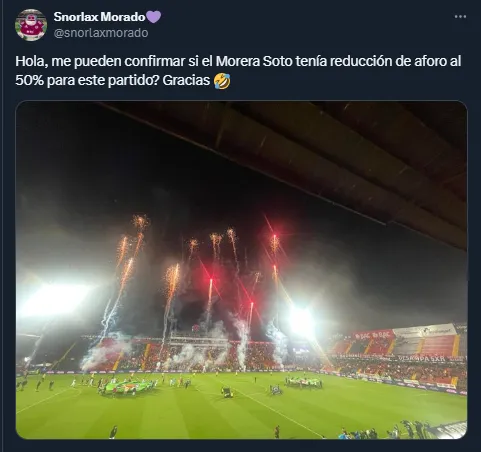This screenshot has height=452, width=481.
Task: Click the tweet text about Morera Soto
Action: coord(238,71)
